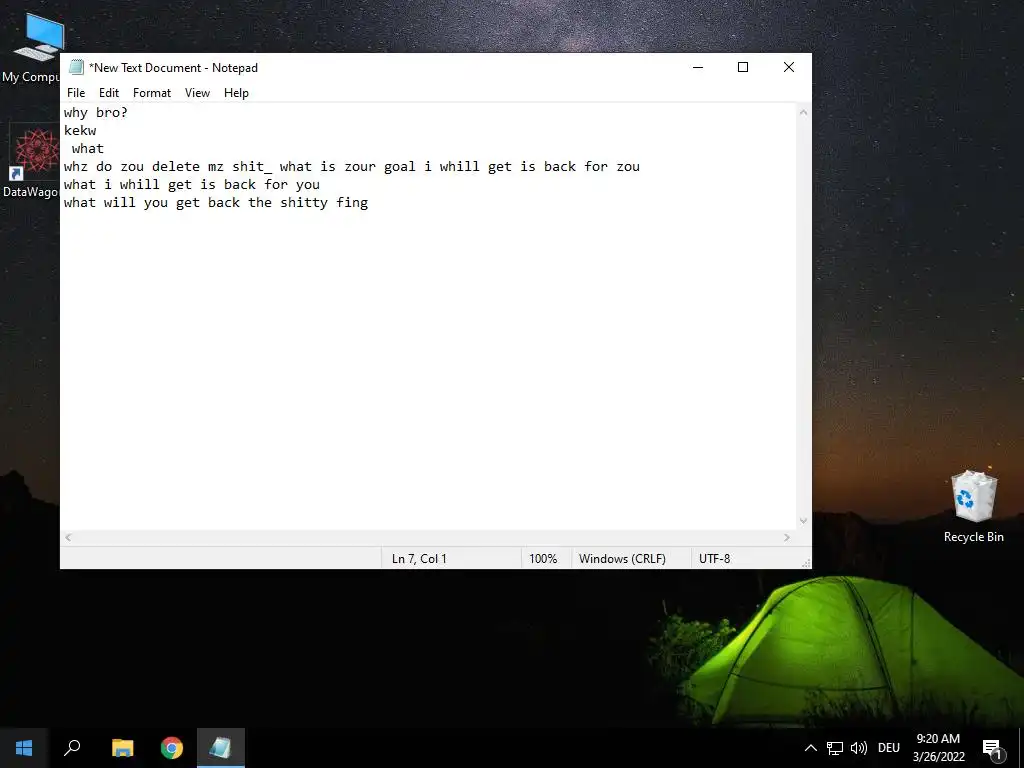Click the vertical scrollbar up arrow

(x=803, y=112)
